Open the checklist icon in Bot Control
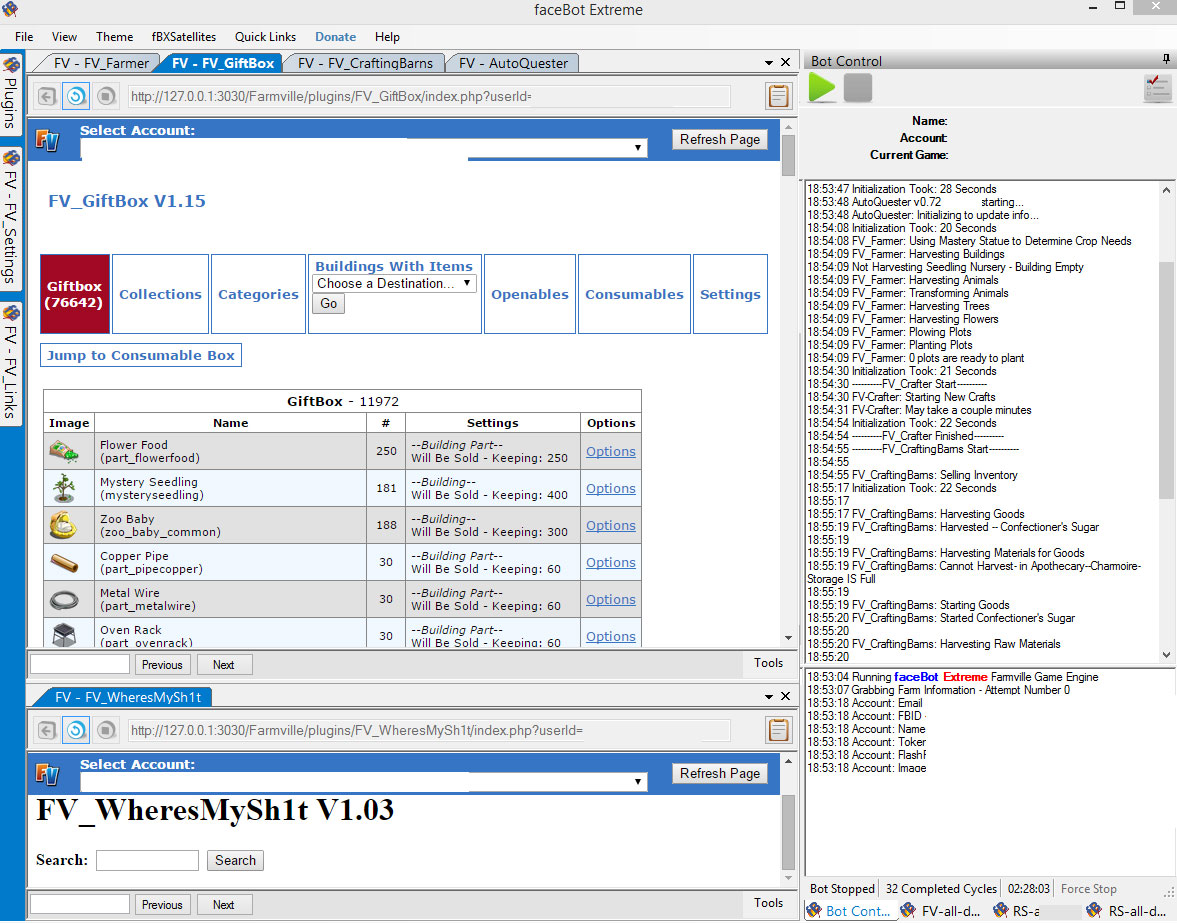This screenshot has height=923, width=1177. point(1157,89)
